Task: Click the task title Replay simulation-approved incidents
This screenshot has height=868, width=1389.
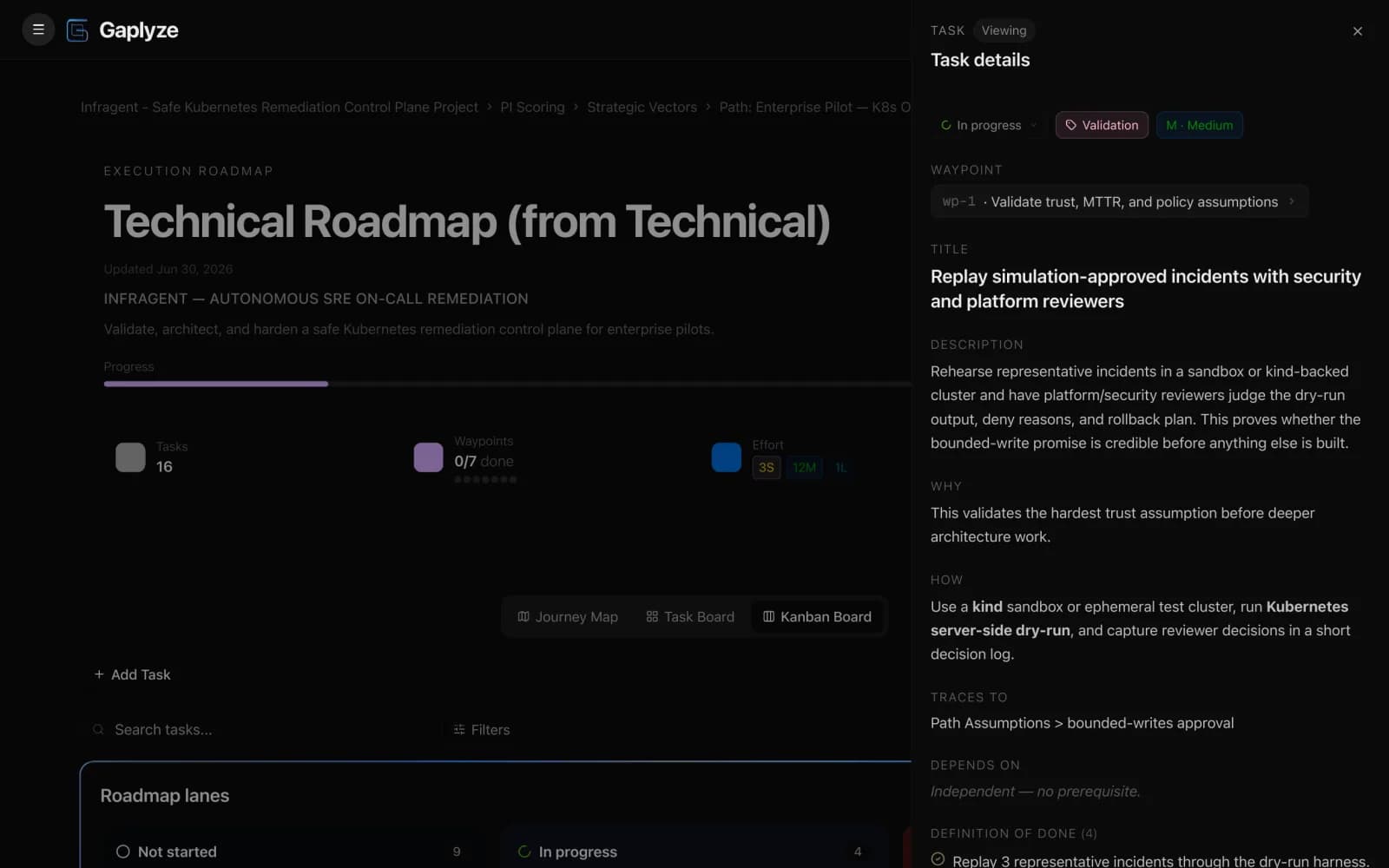Action: pos(1146,289)
